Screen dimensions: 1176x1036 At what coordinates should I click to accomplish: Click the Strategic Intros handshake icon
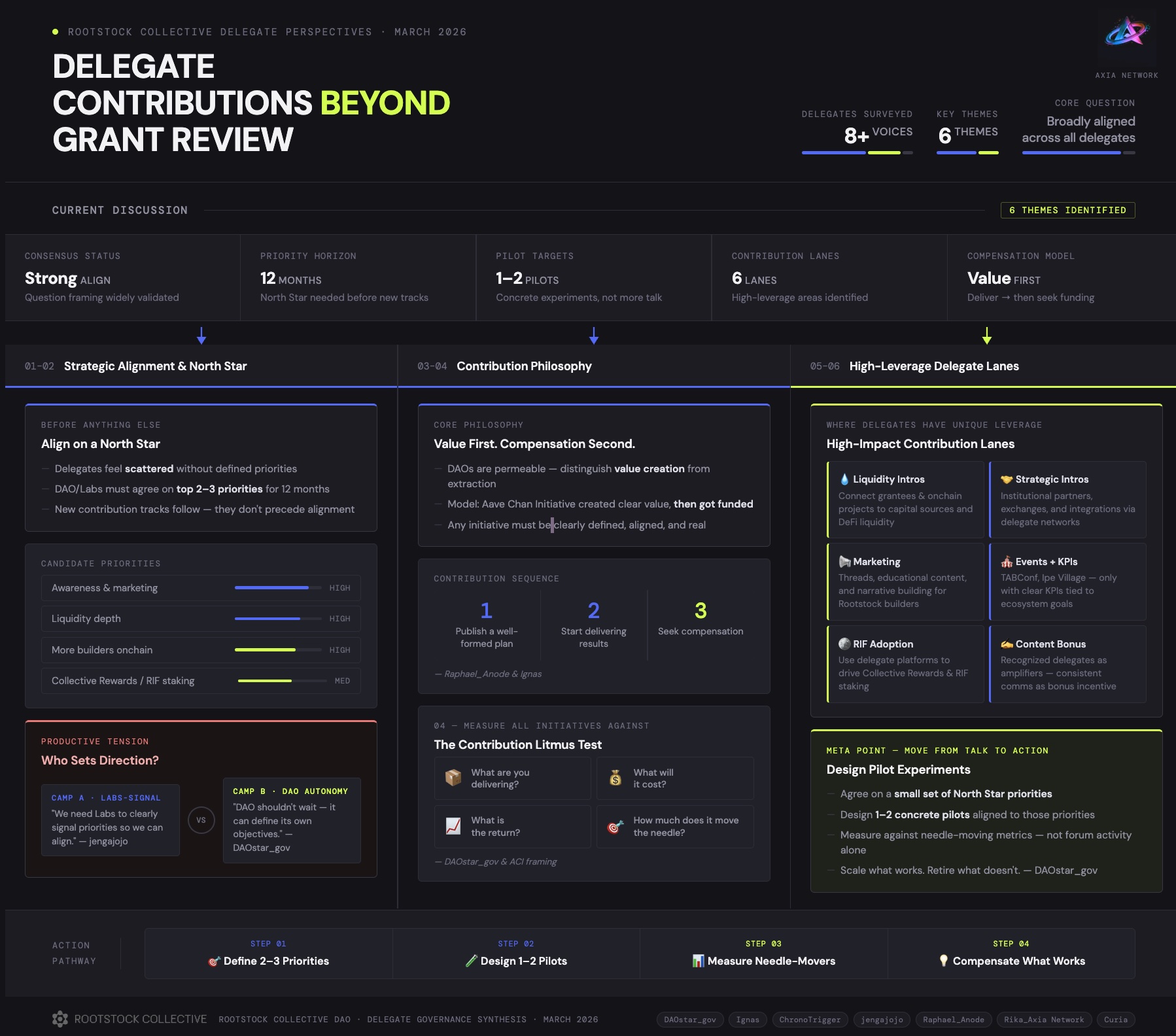click(1007, 479)
